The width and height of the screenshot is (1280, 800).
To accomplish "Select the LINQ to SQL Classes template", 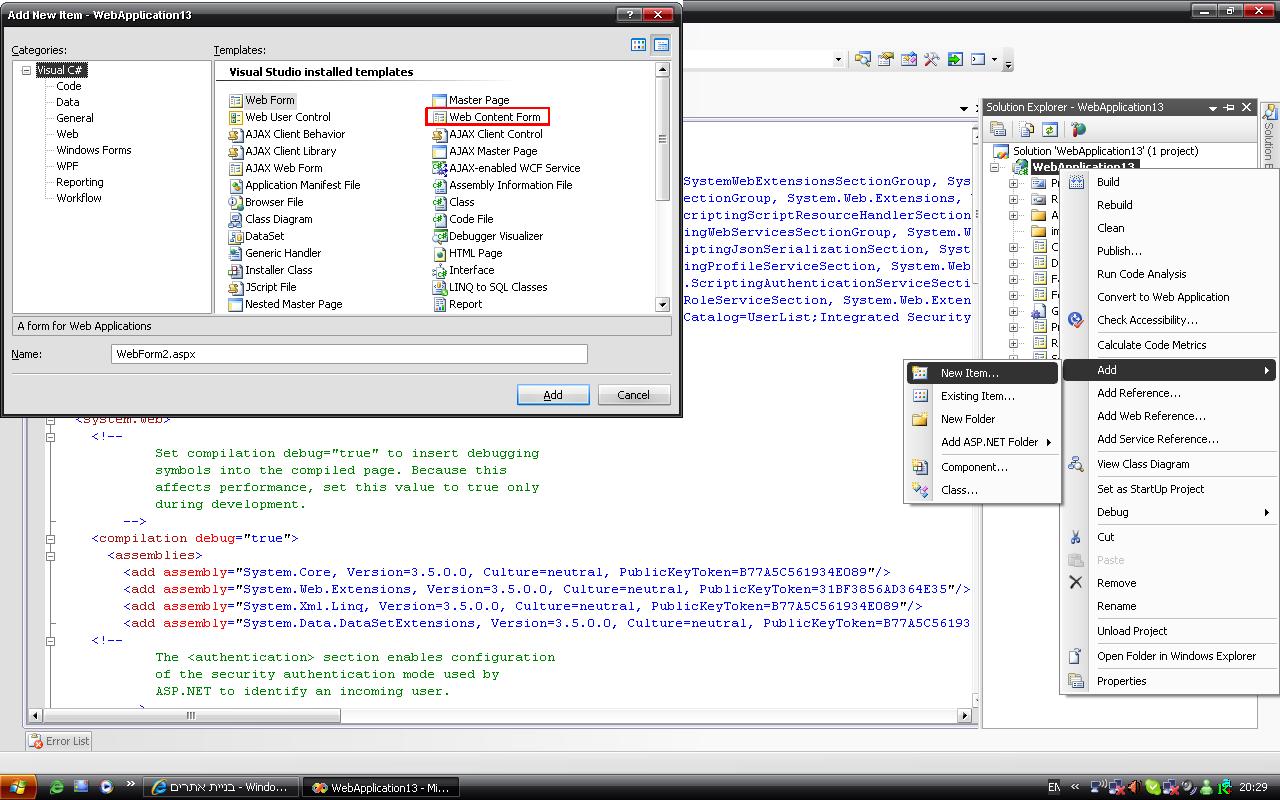I will 497,287.
